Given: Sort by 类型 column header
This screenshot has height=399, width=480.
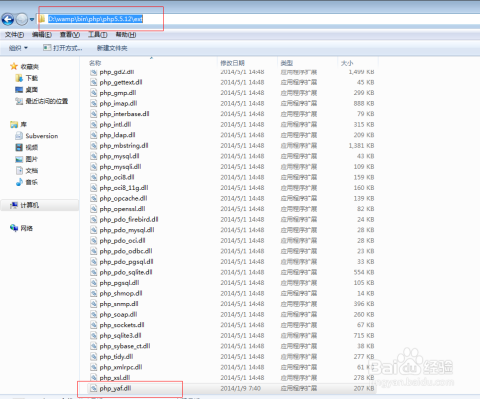Looking at the screenshot, I should [x=287, y=63].
